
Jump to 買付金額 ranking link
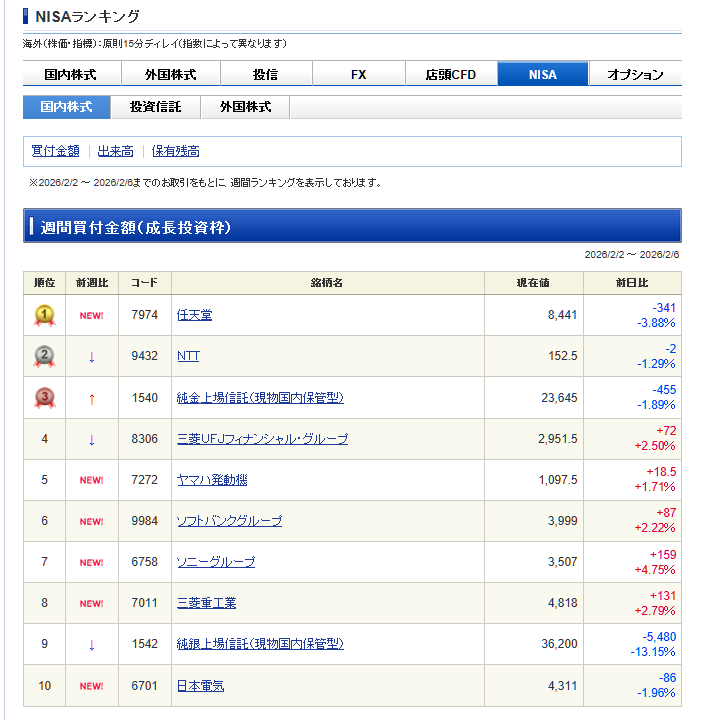point(55,151)
